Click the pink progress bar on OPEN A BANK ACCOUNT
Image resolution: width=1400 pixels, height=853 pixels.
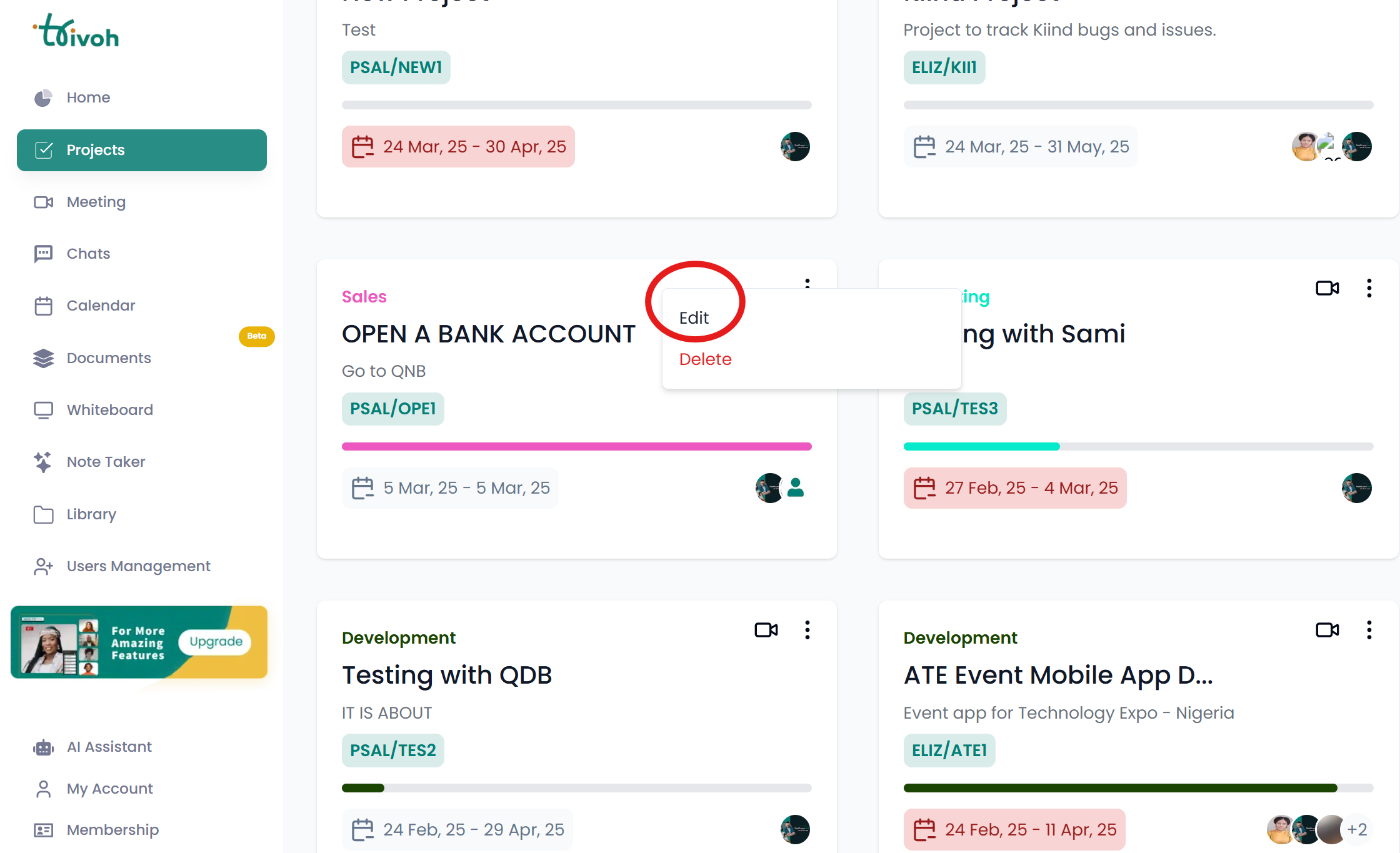pyautogui.click(x=576, y=446)
